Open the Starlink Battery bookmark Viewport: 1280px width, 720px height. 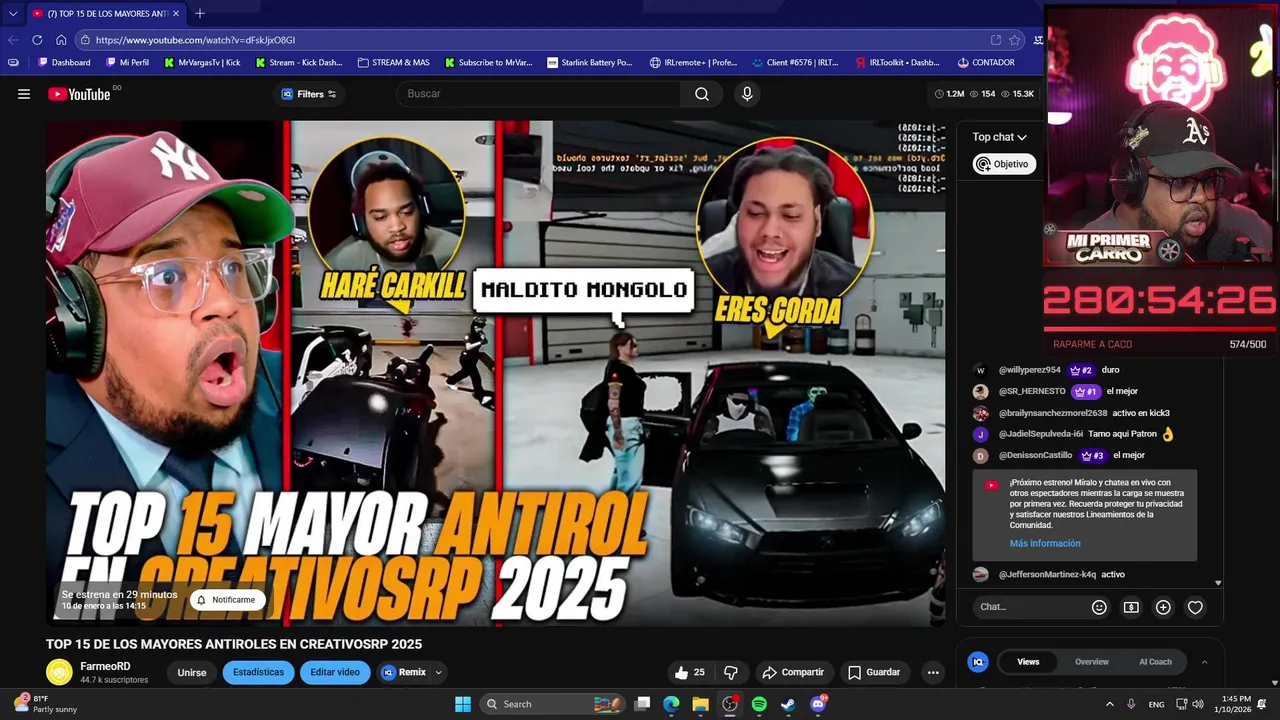590,62
